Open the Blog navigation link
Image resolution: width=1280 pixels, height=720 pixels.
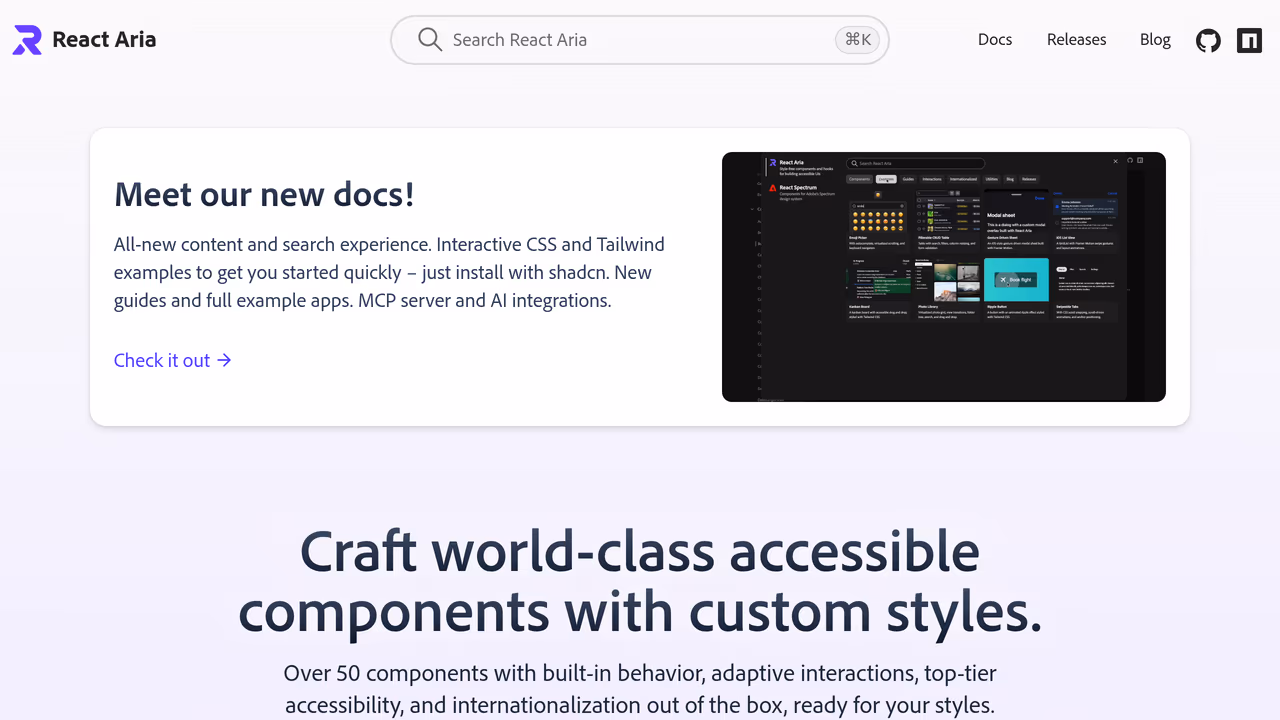click(x=1155, y=40)
